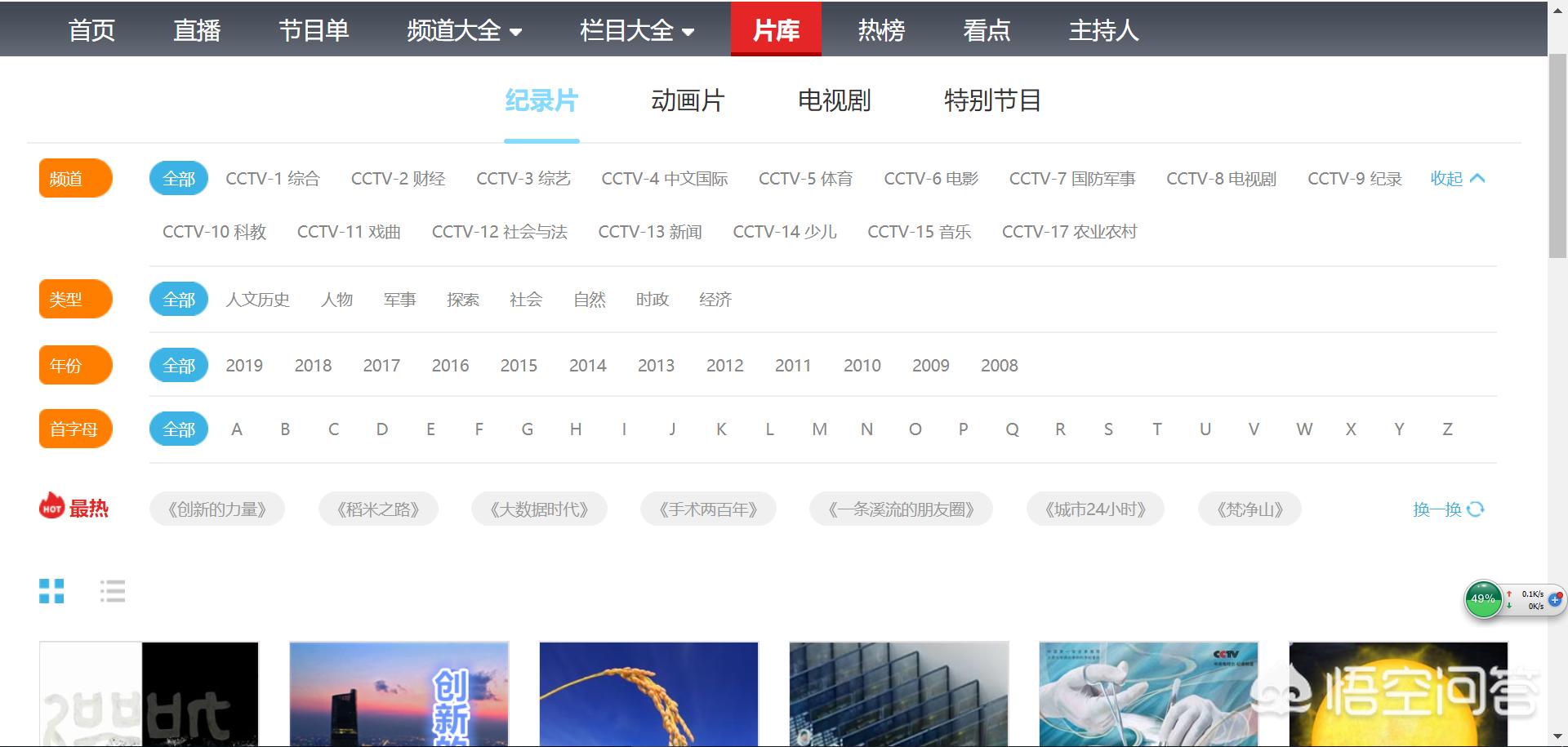Filter by CCTV-6 电影 channel

pyautogui.click(x=931, y=179)
